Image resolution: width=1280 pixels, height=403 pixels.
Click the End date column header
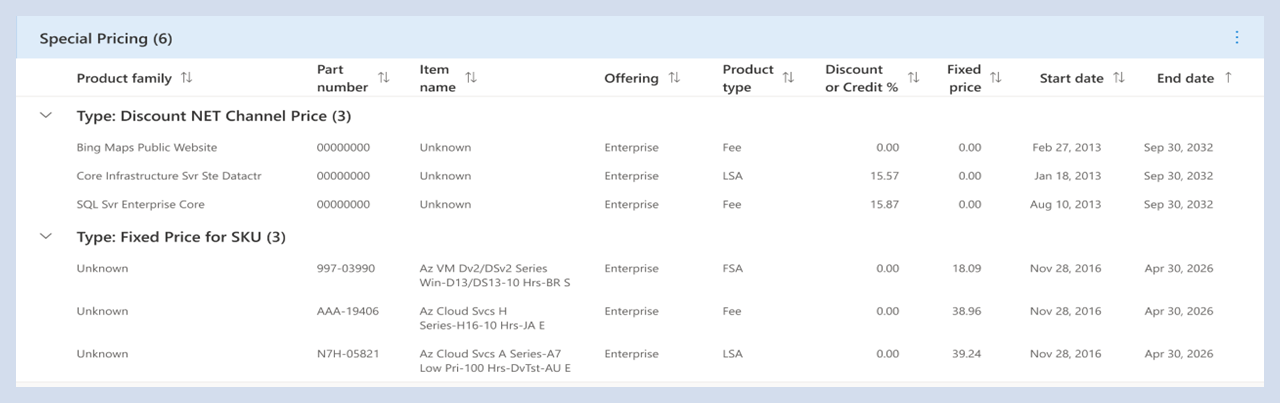click(x=1185, y=78)
